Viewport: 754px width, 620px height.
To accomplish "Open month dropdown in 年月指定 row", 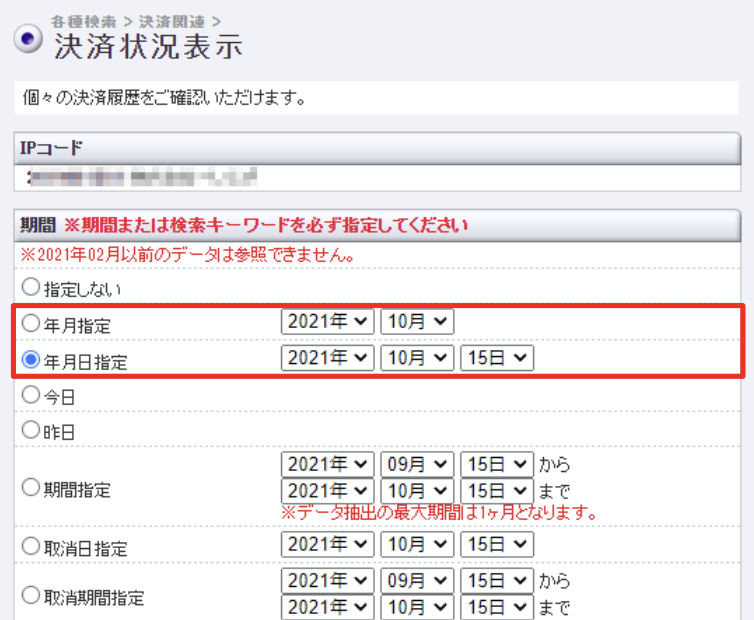I will point(417,322).
